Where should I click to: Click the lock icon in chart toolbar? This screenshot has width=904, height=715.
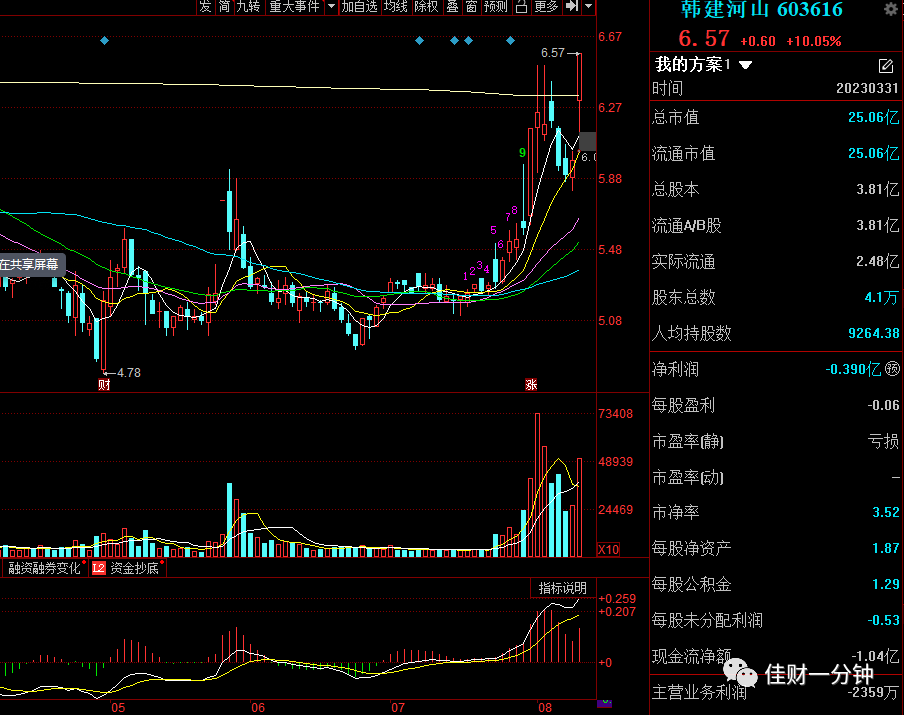pyautogui.click(x=521, y=6)
